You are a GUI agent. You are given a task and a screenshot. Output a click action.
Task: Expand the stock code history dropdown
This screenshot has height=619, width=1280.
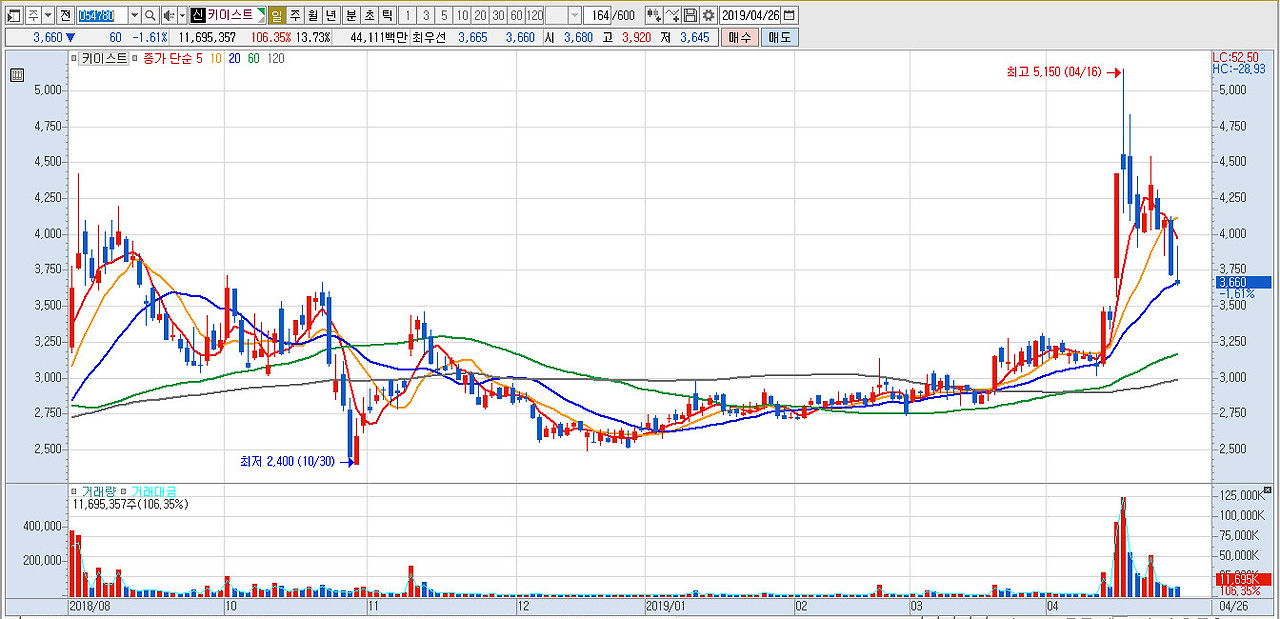coord(134,16)
